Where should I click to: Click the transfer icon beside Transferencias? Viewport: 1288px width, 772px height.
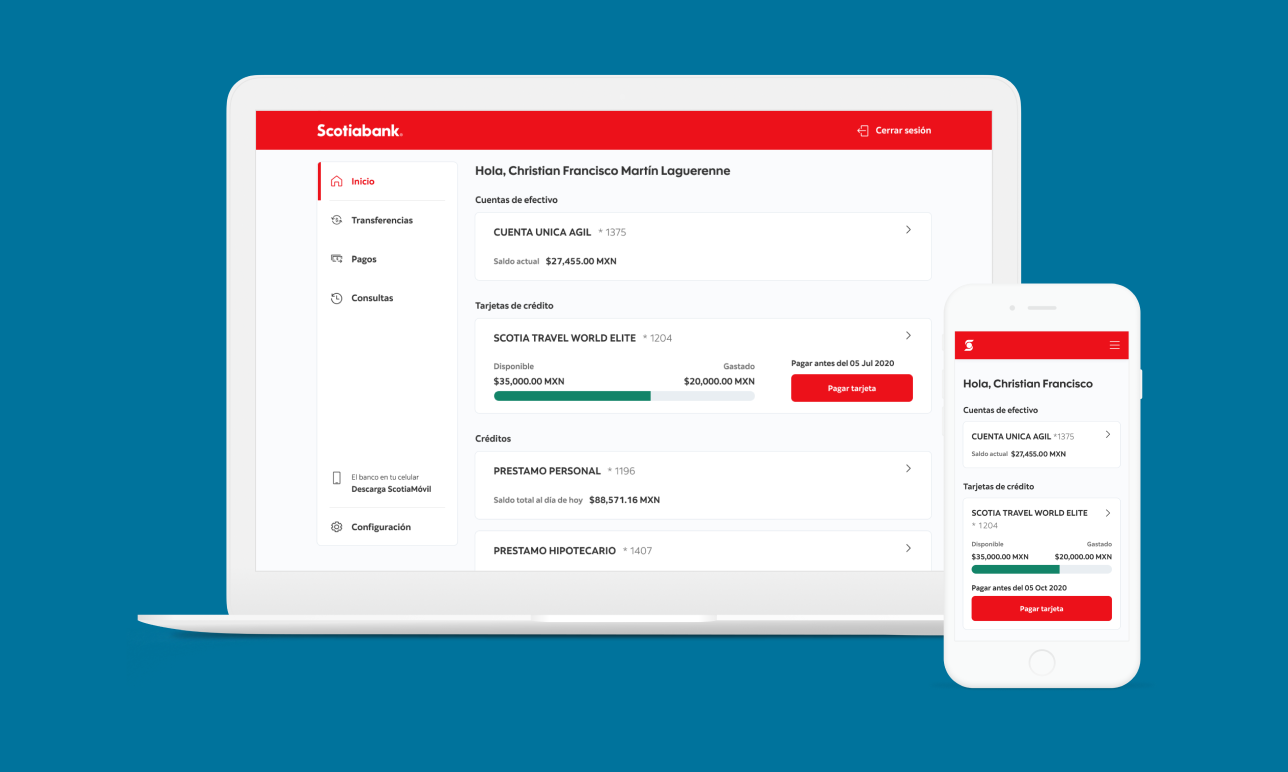pos(337,220)
